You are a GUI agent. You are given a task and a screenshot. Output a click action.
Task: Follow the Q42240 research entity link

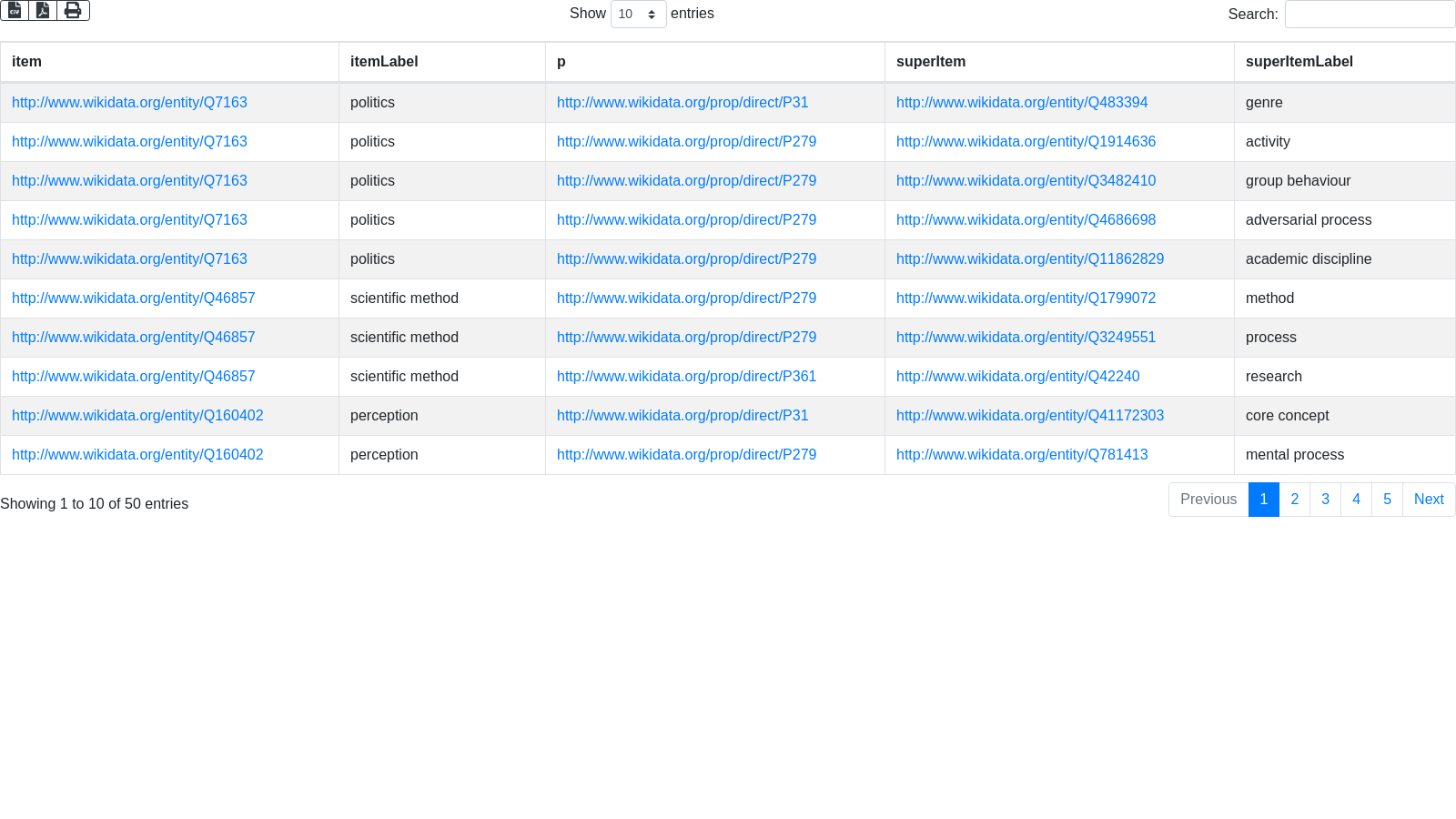(x=1017, y=377)
